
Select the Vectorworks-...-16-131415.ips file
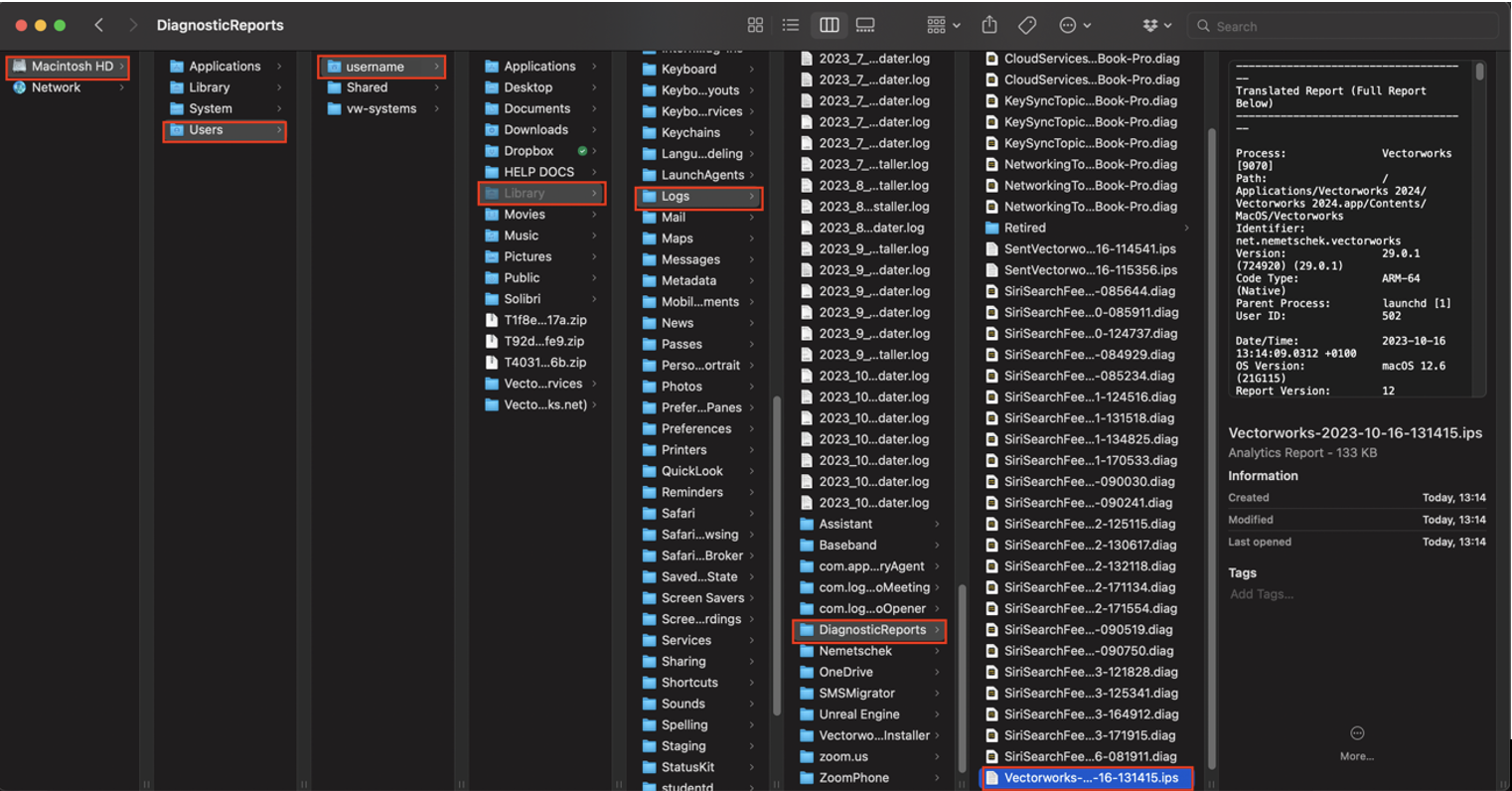click(x=1087, y=778)
